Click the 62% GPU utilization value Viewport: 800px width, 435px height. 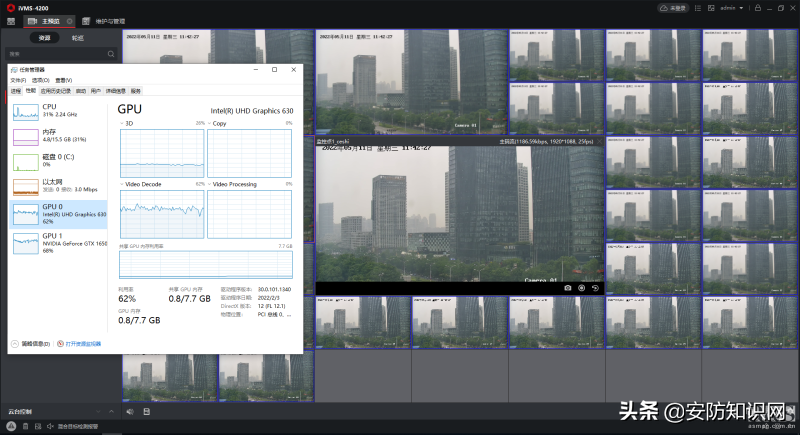127,299
